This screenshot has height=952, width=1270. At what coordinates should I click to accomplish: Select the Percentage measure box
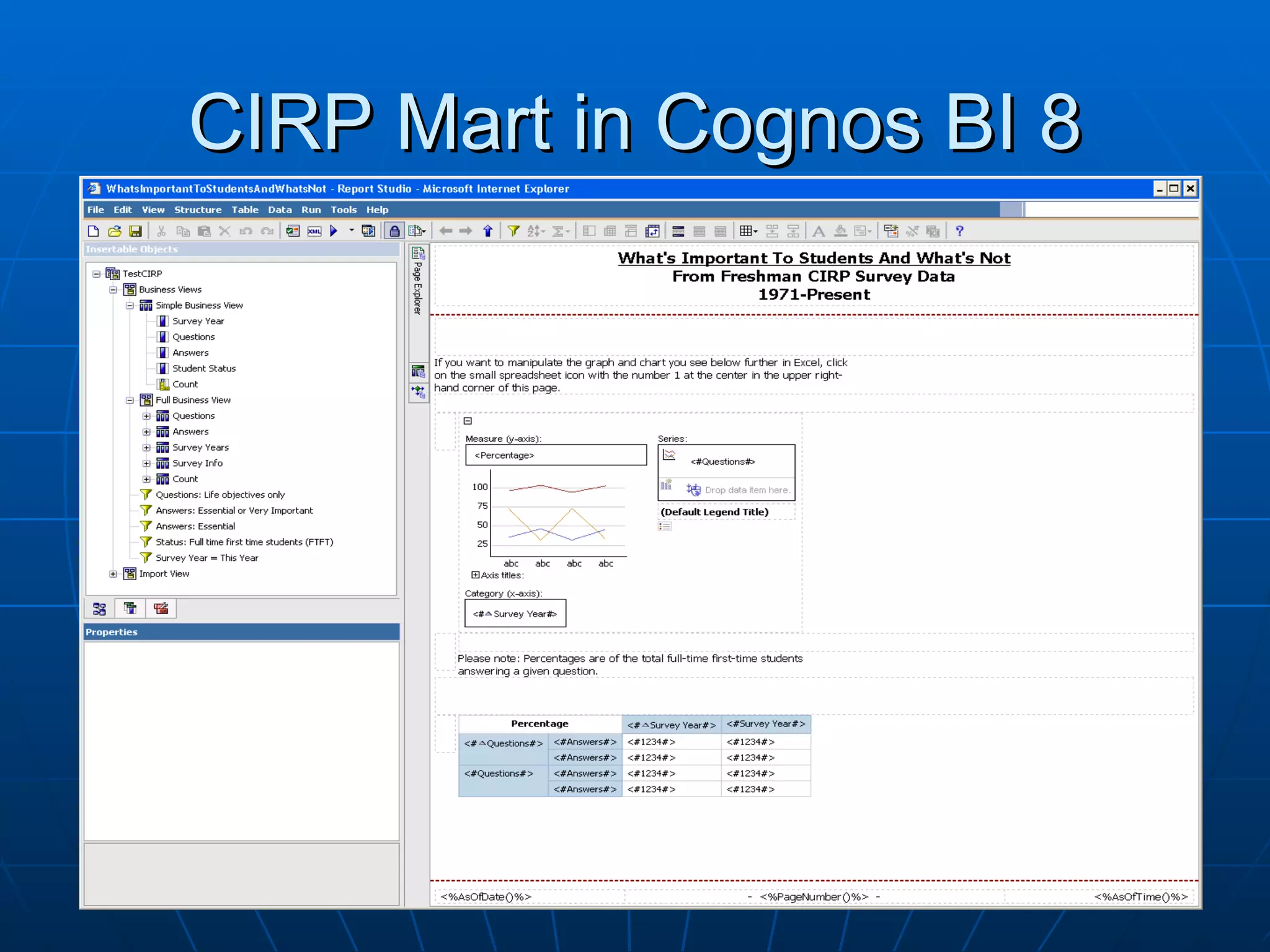click(556, 455)
